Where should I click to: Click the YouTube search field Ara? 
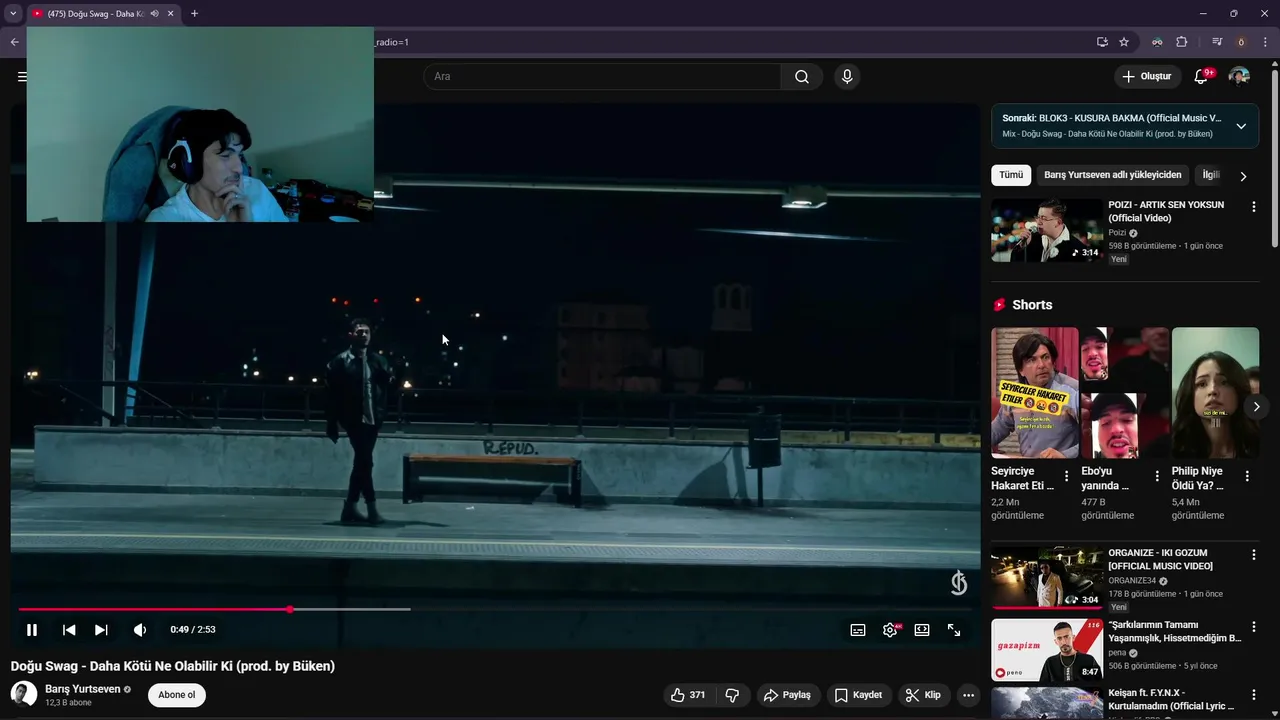click(602, 76)
